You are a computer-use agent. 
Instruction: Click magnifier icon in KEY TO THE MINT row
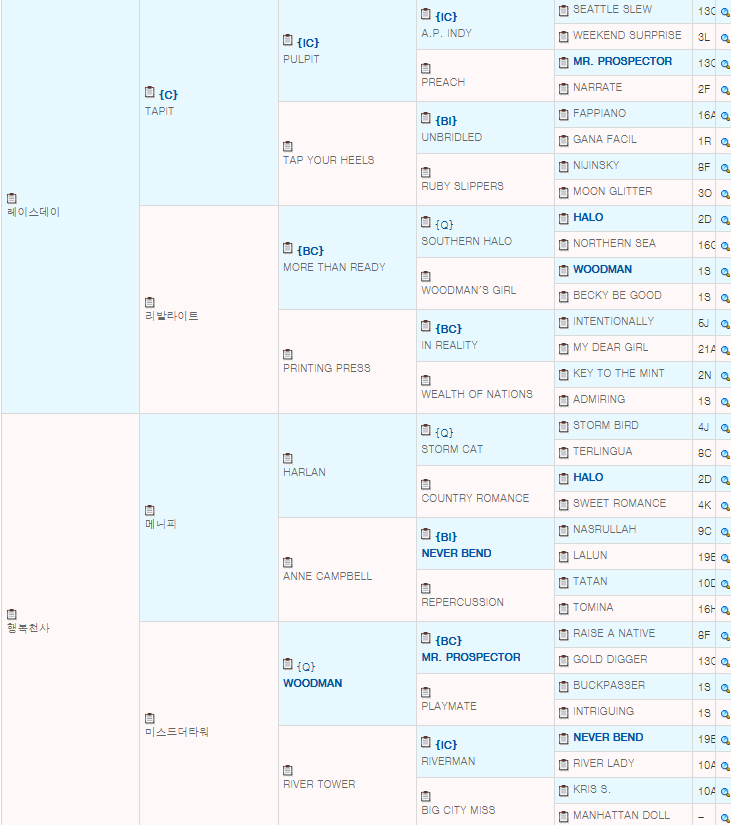pos(725,376)
